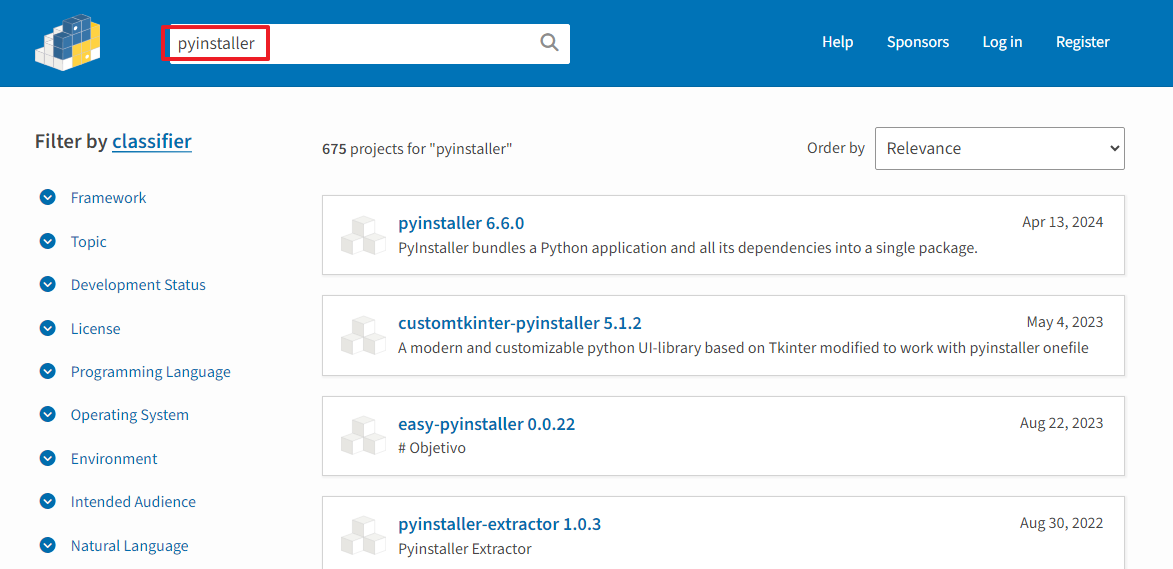Viewport: 1173px width, 569px height.
Task: Click the Natural Language filter label
Action: [x=129, y=546]
